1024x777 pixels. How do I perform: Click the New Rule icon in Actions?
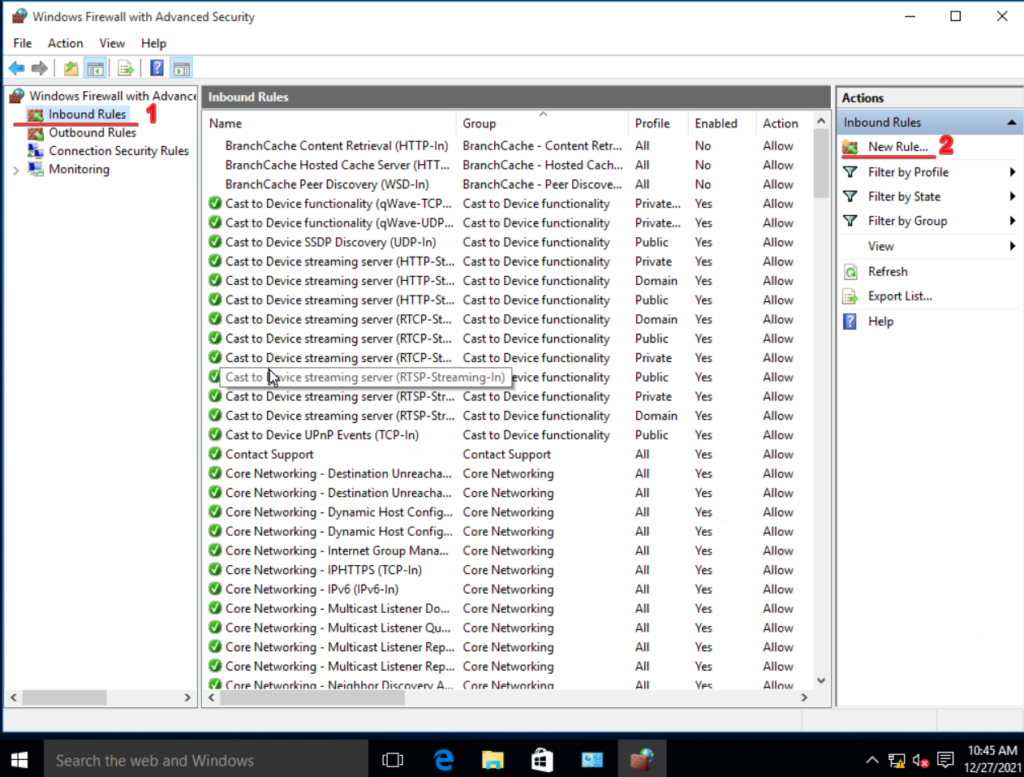850,148
